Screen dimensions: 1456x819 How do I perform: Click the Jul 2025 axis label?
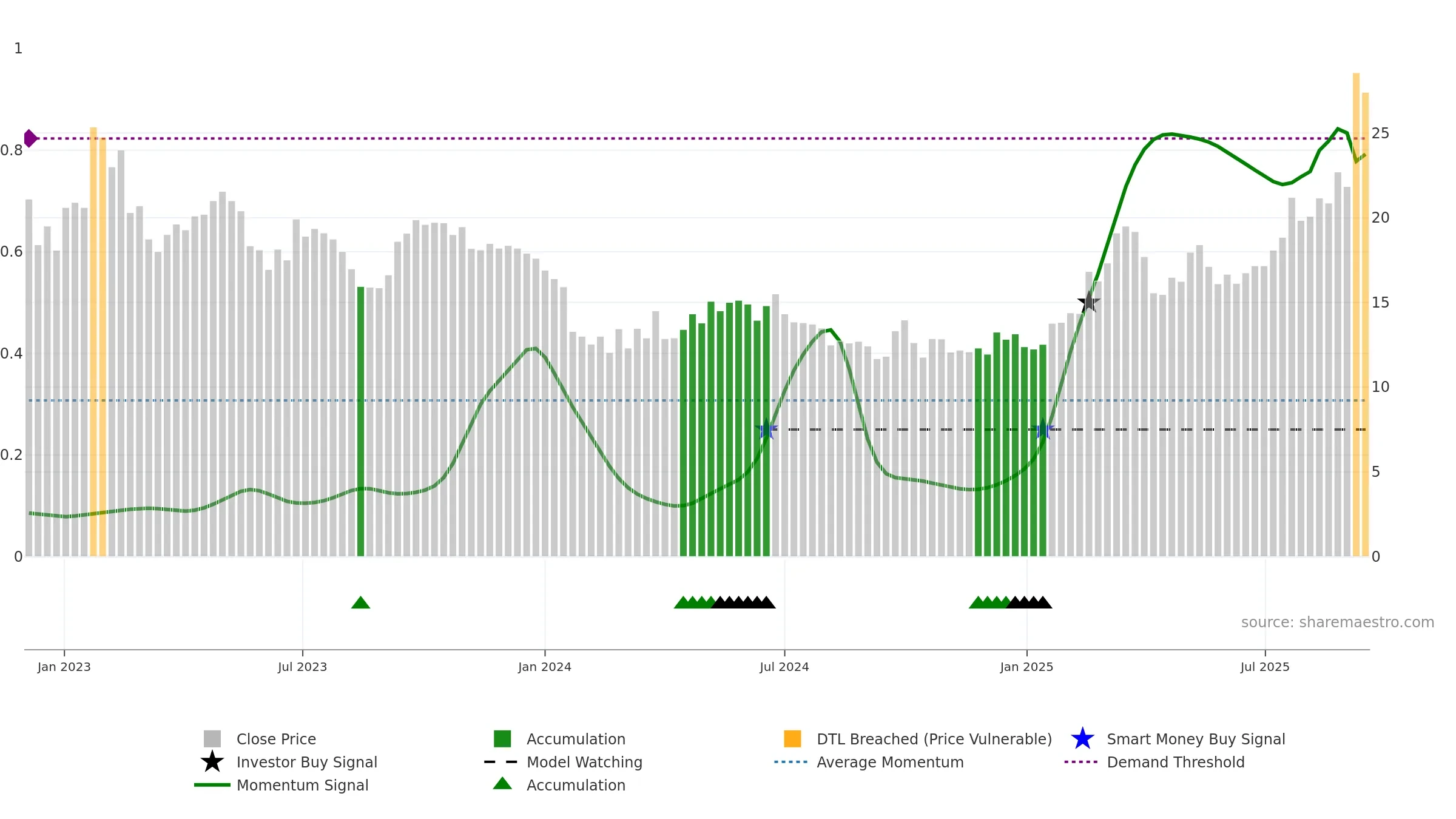[x=1265, y=667]
